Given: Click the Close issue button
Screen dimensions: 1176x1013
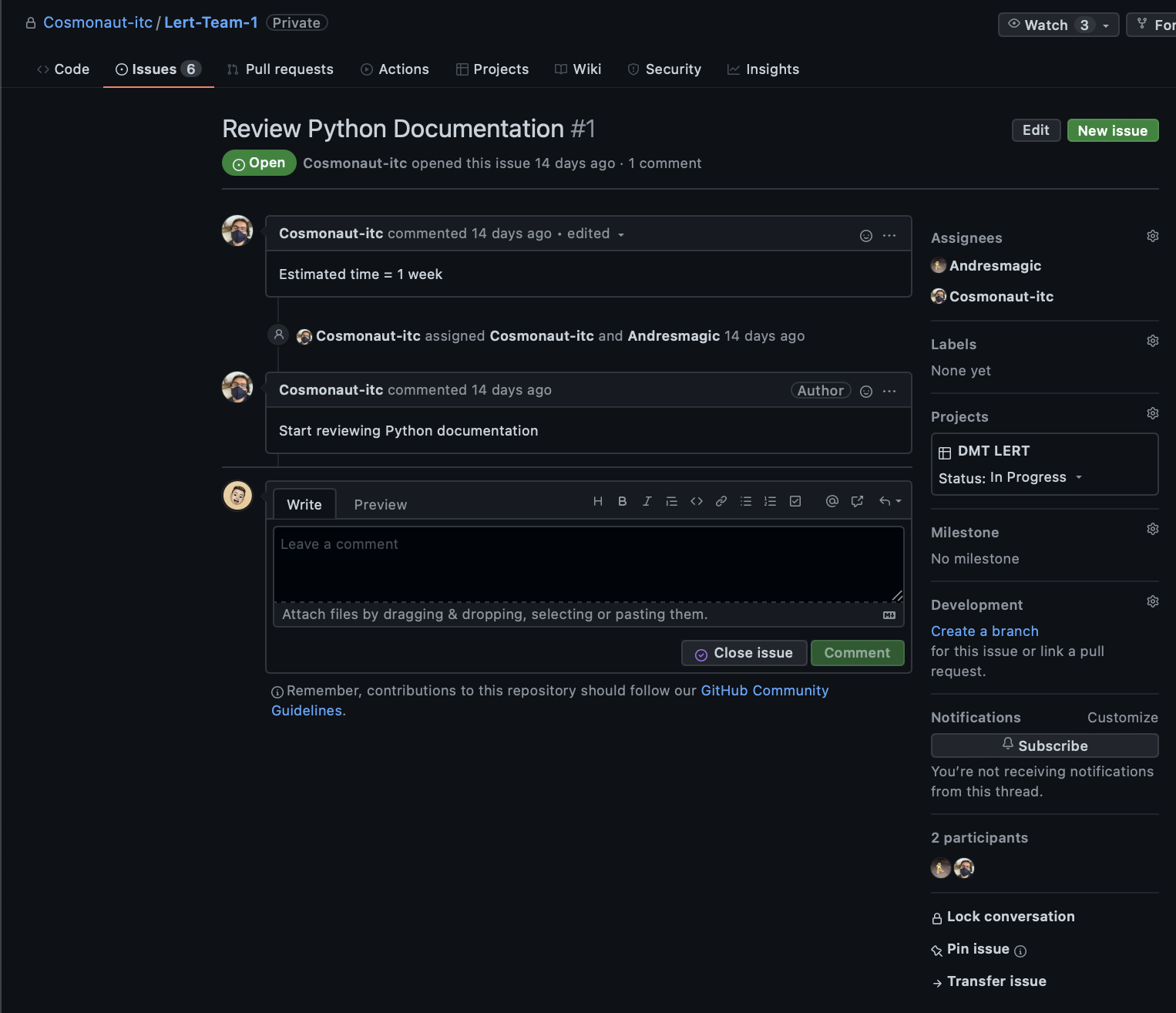Looking at the screenshot, I should click(744, 653).
